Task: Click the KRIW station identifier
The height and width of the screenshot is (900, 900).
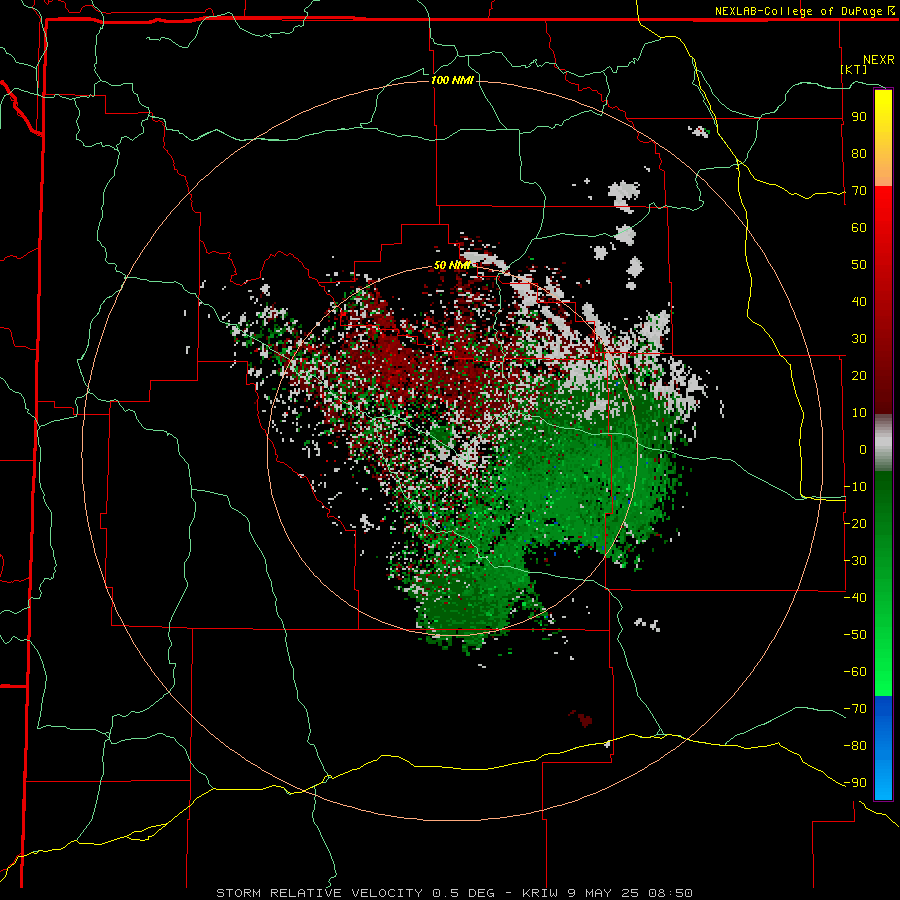Action: 542,893
